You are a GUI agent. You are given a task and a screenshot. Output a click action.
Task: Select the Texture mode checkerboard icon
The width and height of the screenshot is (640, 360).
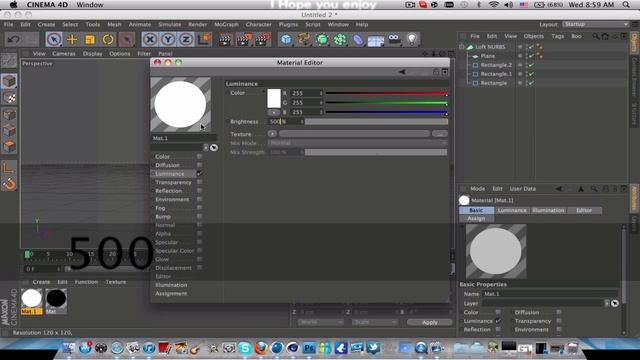[9, 98]
